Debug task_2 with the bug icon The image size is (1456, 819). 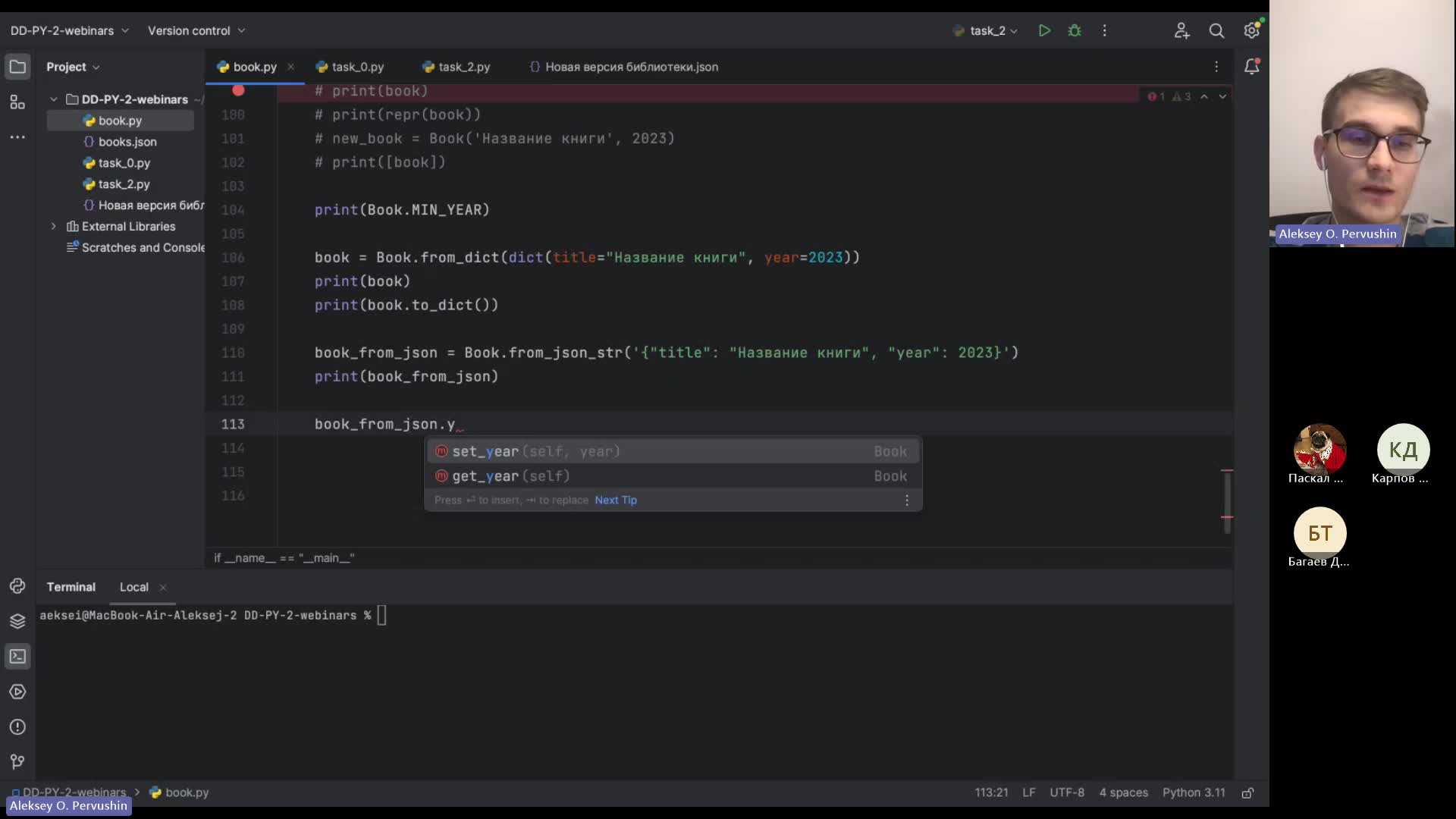(1075, 30)
